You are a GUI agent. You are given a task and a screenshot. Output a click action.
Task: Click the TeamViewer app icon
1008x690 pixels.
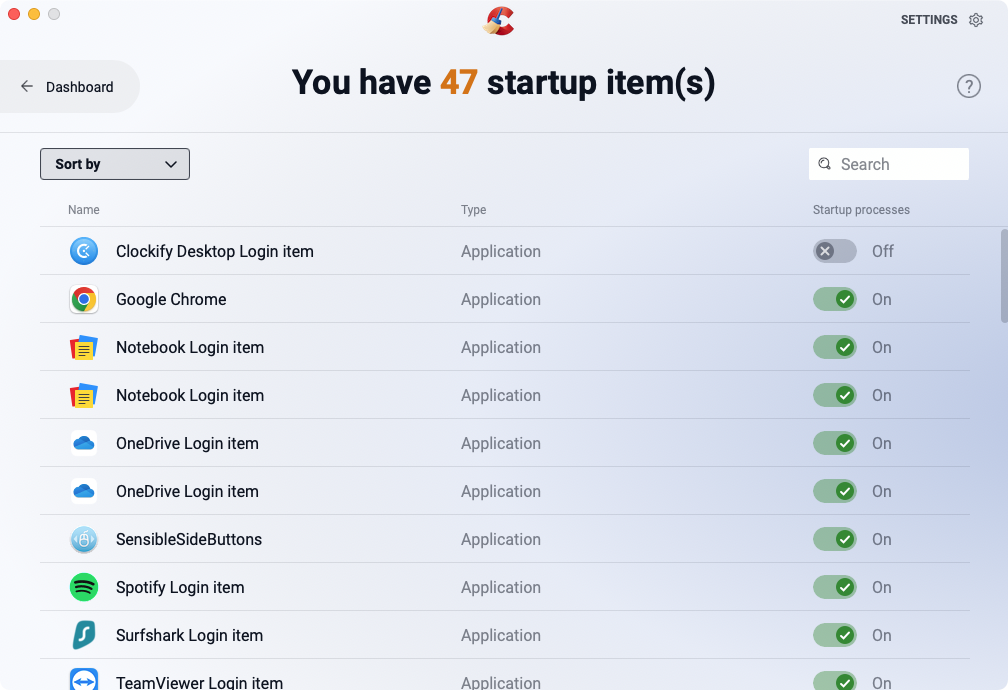pyautogui.click(x=84, y=680)
